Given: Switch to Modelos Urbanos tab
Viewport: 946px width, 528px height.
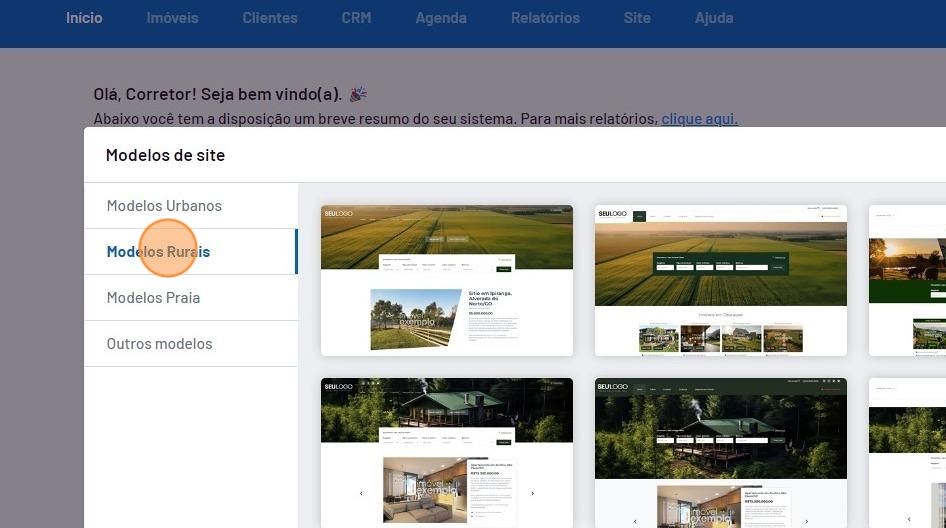Looking at the screenshot, I should pyautogui.click(x=164, y=206).
